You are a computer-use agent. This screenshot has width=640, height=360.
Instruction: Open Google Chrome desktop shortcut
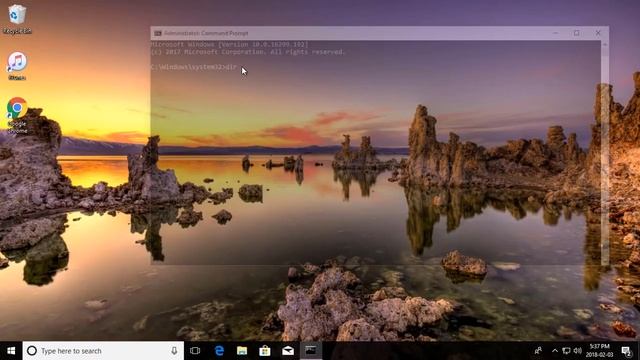(x=17, y=115)
